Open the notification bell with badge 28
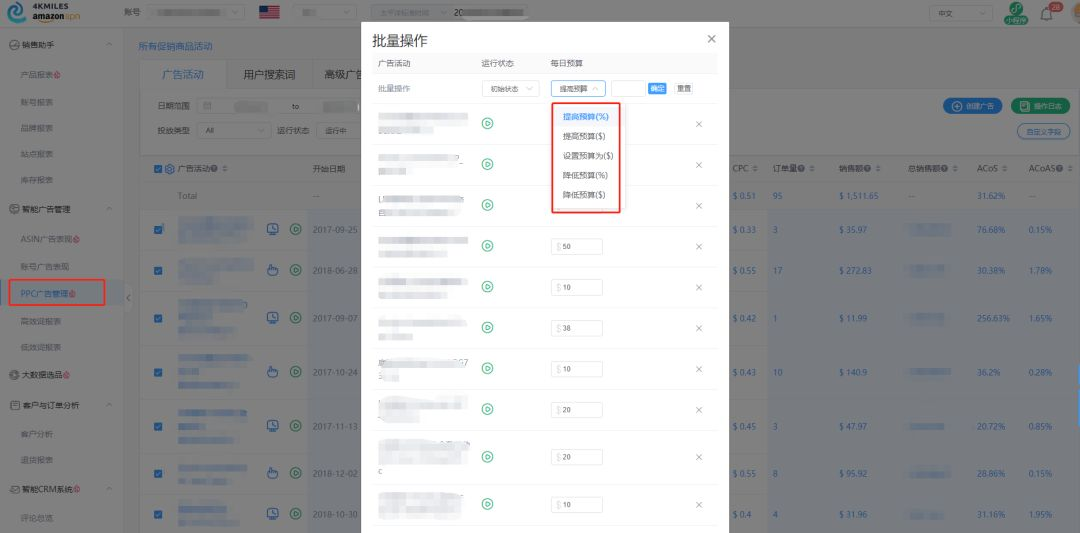This screenshot has width=1080, height=533. click(1047, 13)
